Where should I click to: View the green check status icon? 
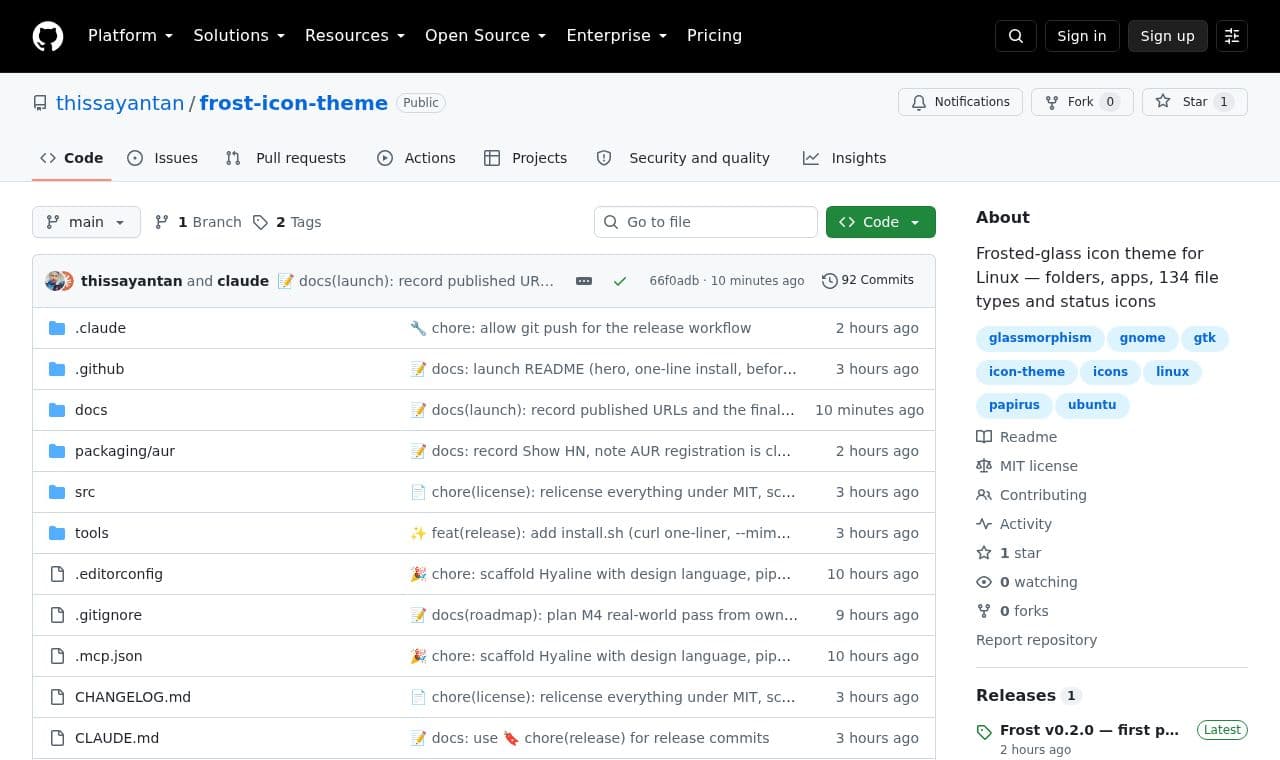coord(620,281)
